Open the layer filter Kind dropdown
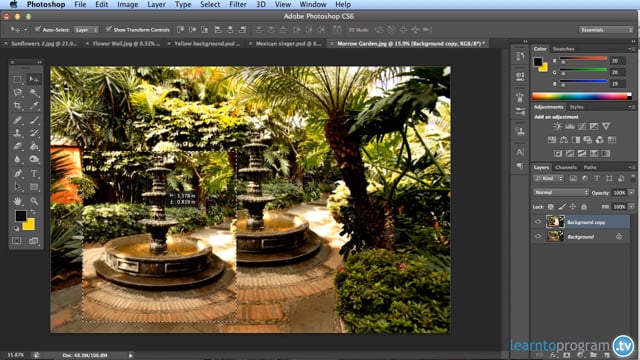Screen dimensions: 640x360 click(x=549, y=178)
